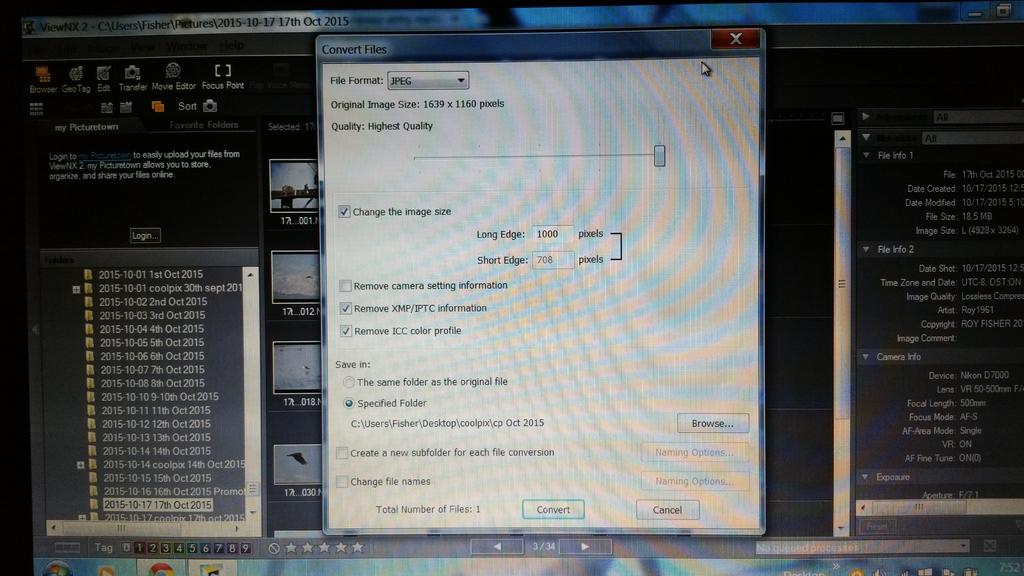The image size is (1024, 576).
Task: Click the orange stacked-images icon beside Sort
Action: (157, 106)
